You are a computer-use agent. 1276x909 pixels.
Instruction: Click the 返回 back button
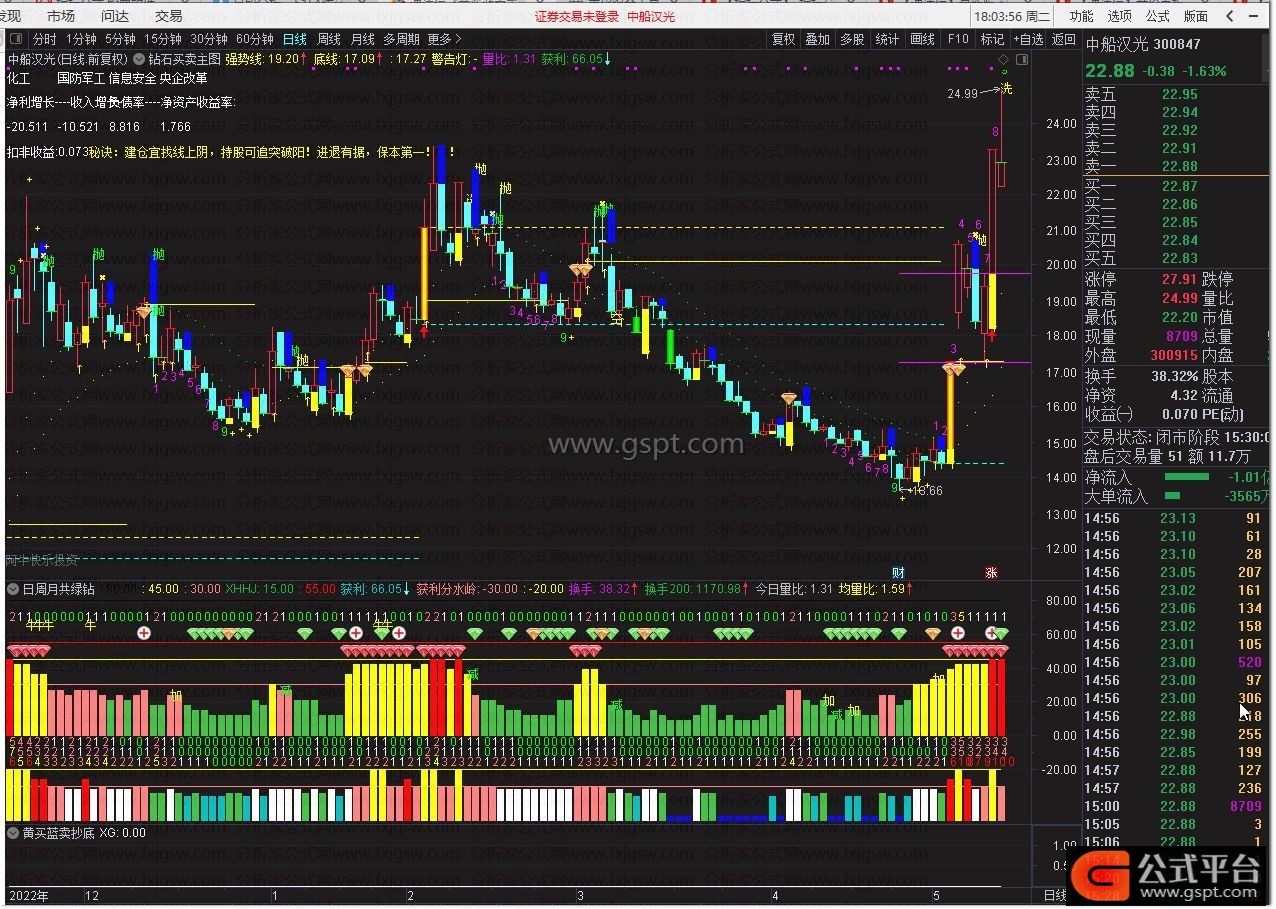pyautogui.click(x=1064, y=40)
